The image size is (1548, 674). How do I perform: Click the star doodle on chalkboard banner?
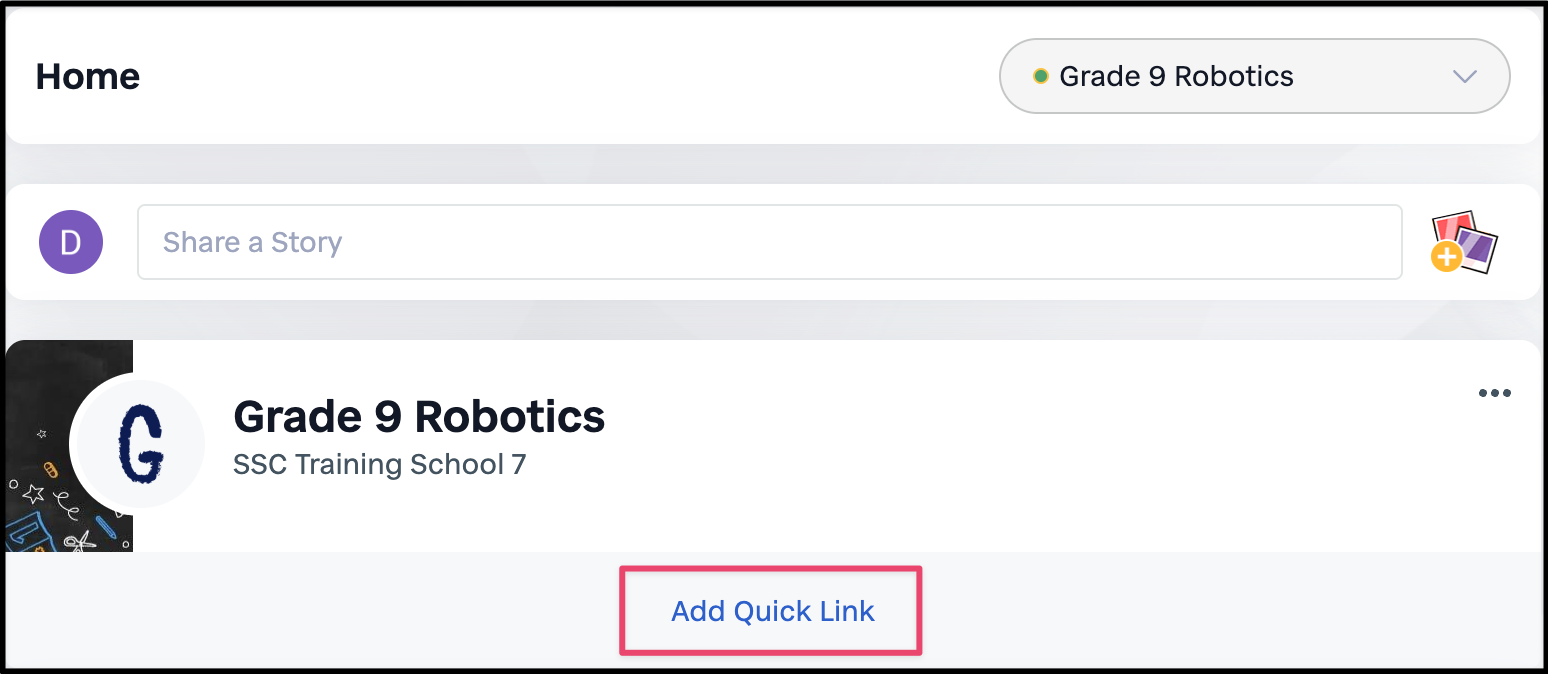click(33, 493)
